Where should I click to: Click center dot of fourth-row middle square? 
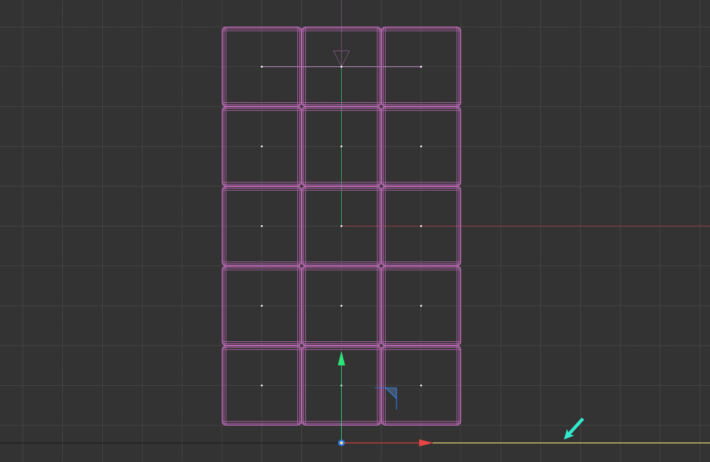coord(341,305)
